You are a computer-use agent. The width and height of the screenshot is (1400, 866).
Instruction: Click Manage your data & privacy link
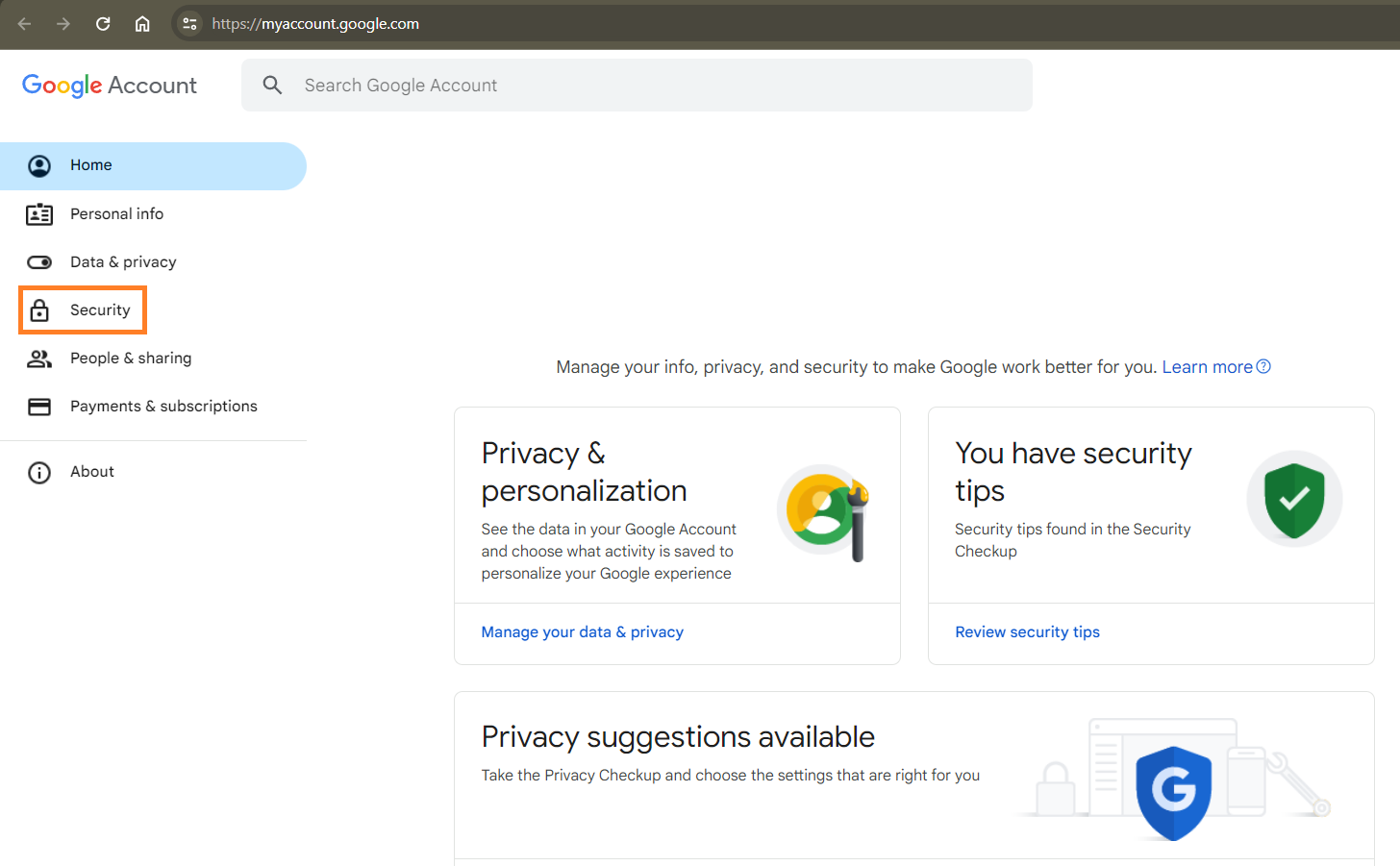583,632
